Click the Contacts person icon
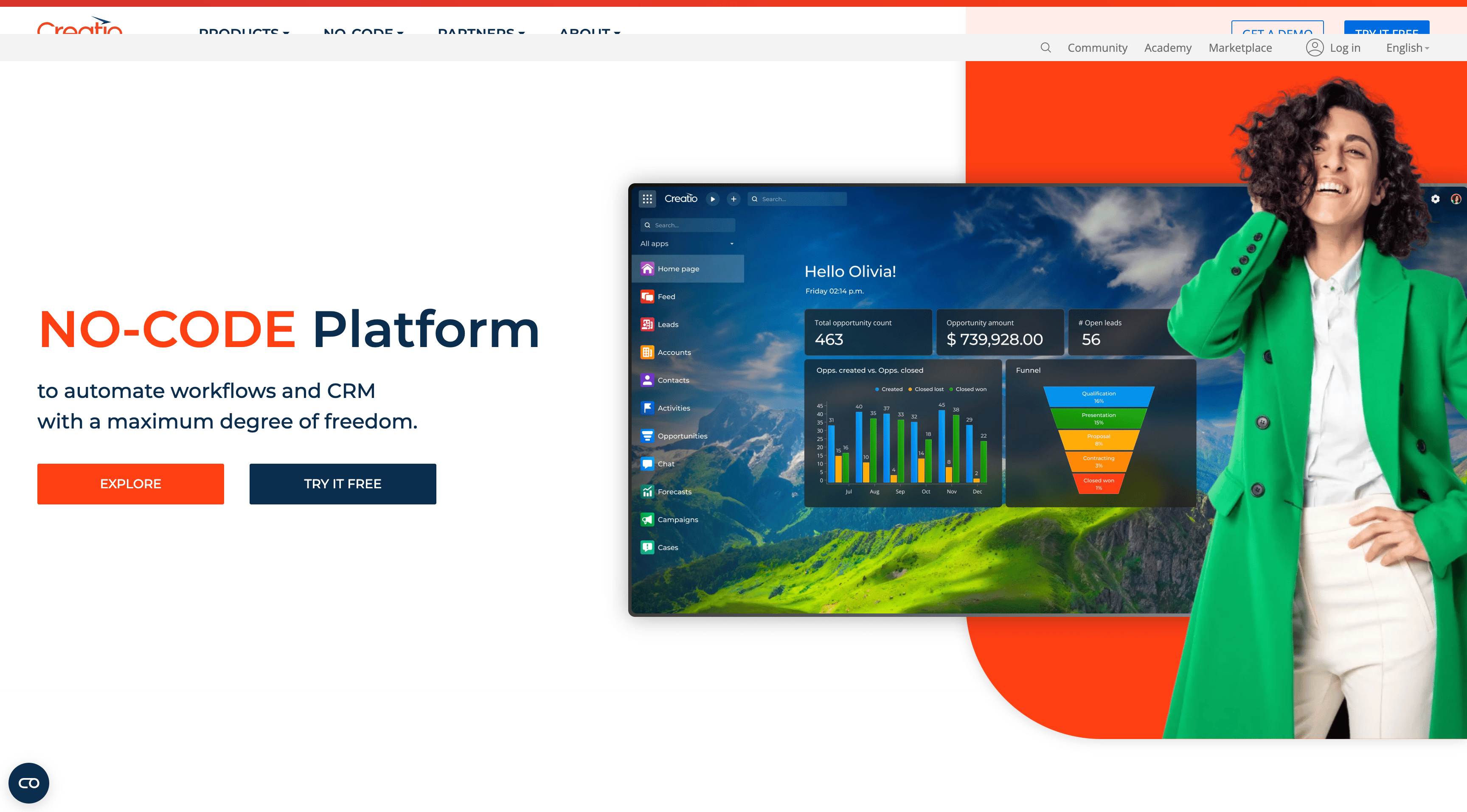Viewport: 1467px width, 812px height. [647, 380]
